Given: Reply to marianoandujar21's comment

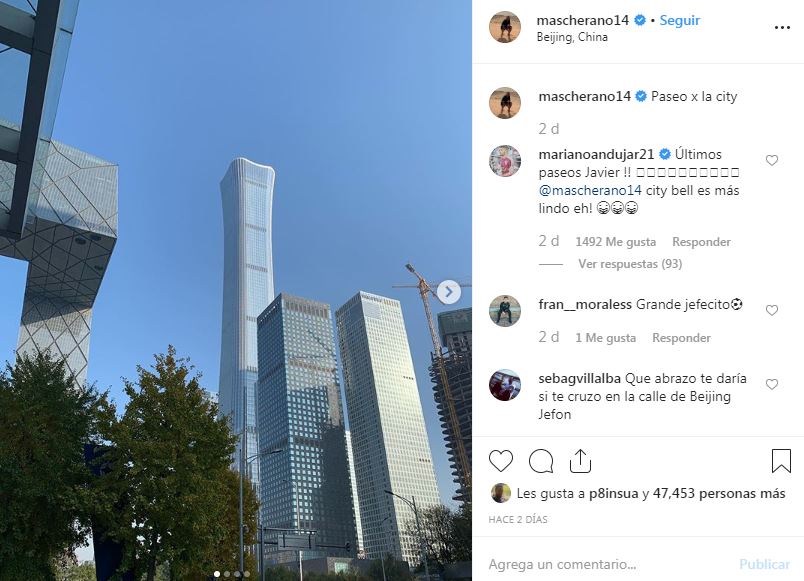Looking at the screenshot, I should click(x=701, y=242).
